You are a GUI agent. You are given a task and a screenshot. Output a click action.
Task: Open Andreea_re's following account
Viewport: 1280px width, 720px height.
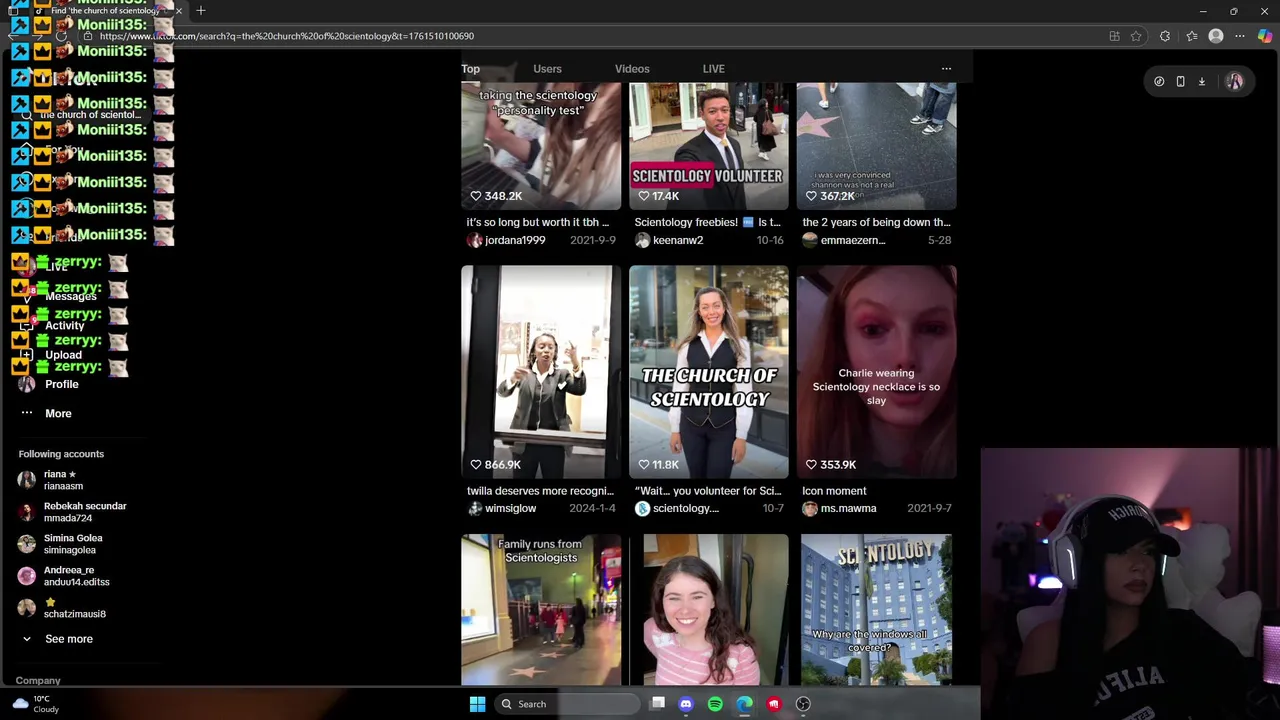75,576
